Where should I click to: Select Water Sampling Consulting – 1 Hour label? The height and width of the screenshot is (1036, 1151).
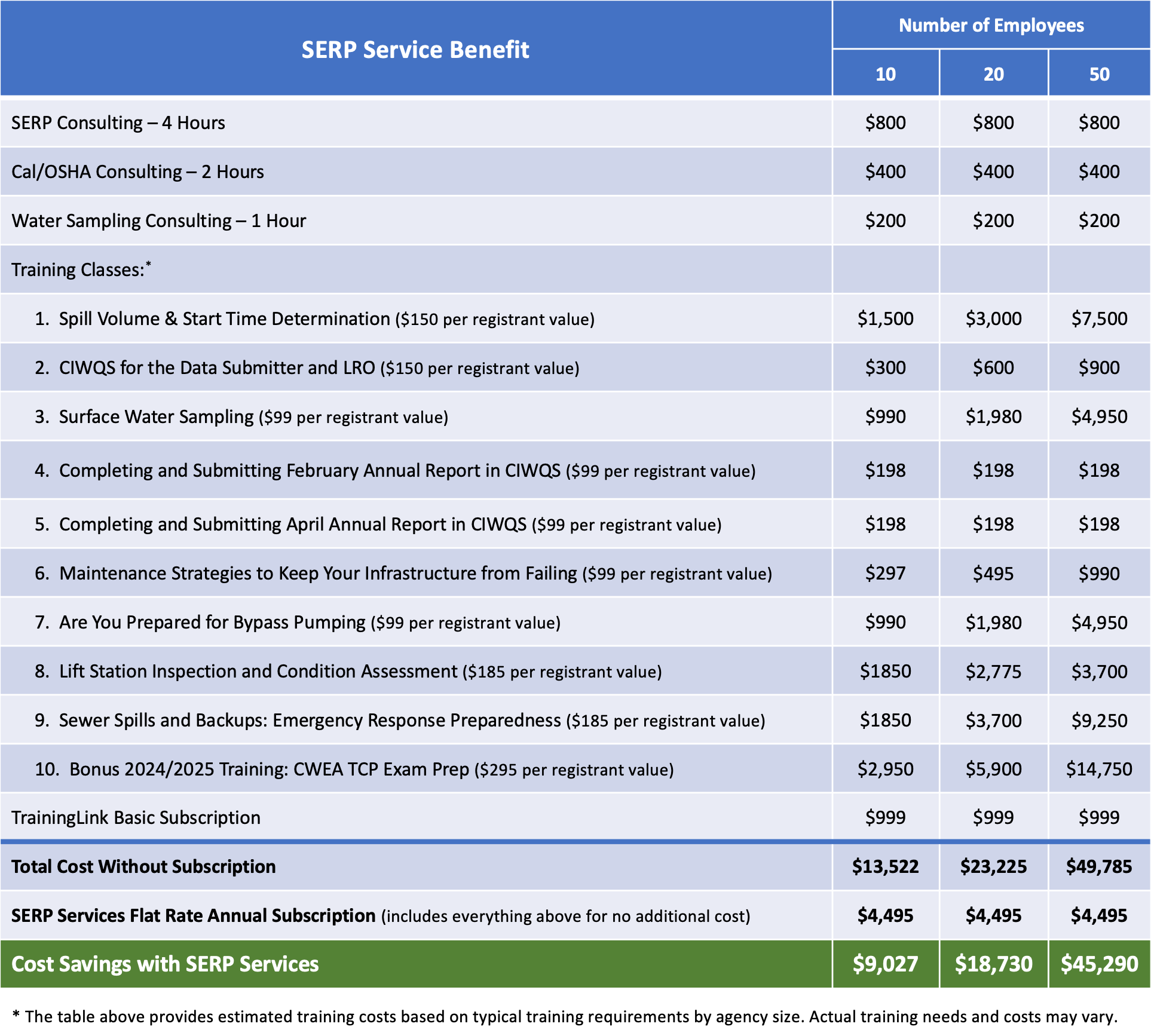(158, 220)
